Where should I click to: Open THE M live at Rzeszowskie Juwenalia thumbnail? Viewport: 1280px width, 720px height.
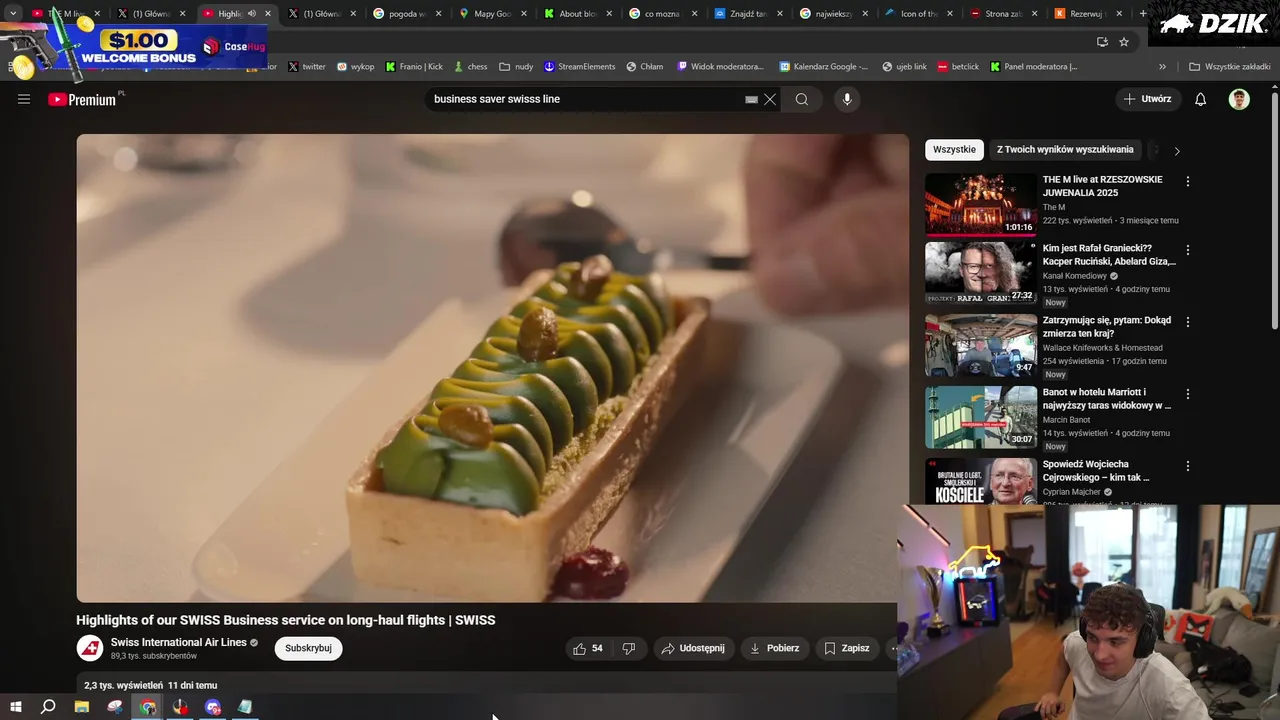click(981, 205)
